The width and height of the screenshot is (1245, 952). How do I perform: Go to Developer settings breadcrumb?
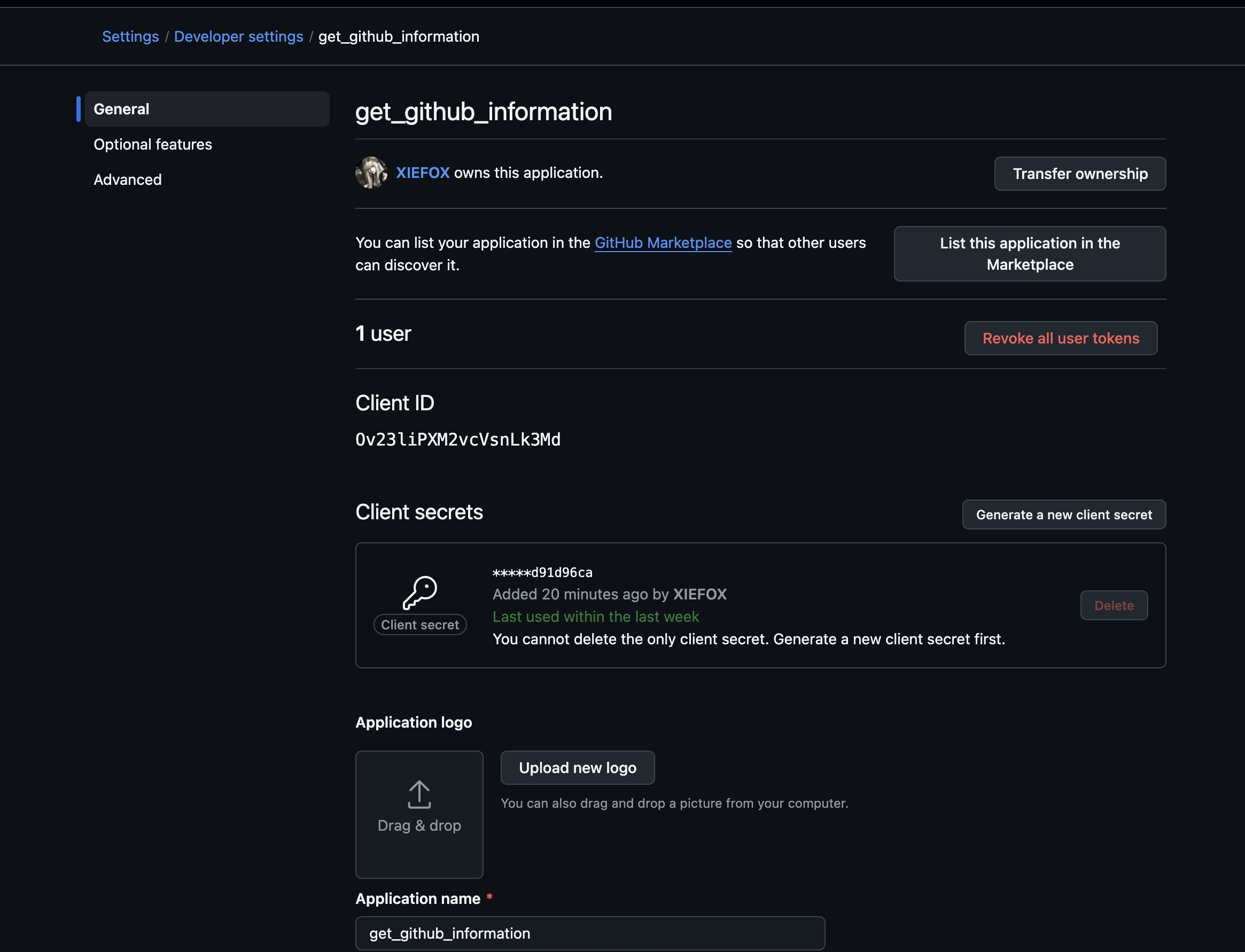point(238,36)
